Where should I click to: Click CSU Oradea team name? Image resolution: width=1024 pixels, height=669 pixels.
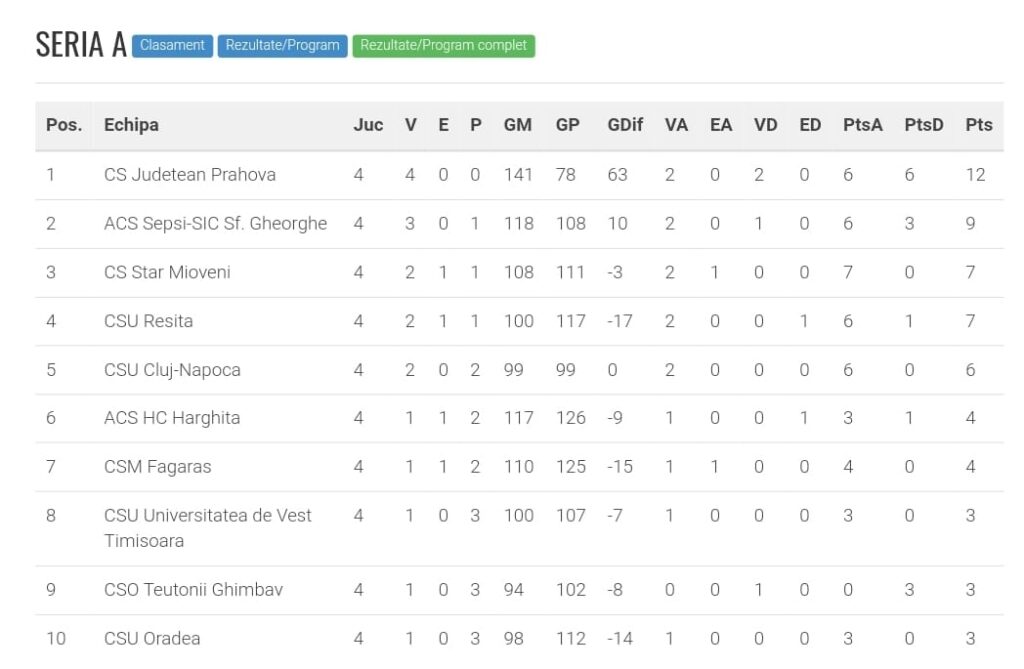(x=152, y=638)
